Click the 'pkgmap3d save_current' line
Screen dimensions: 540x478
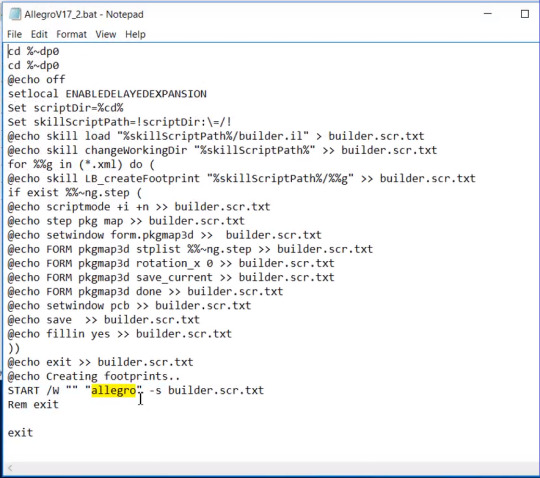coord(171,277)
